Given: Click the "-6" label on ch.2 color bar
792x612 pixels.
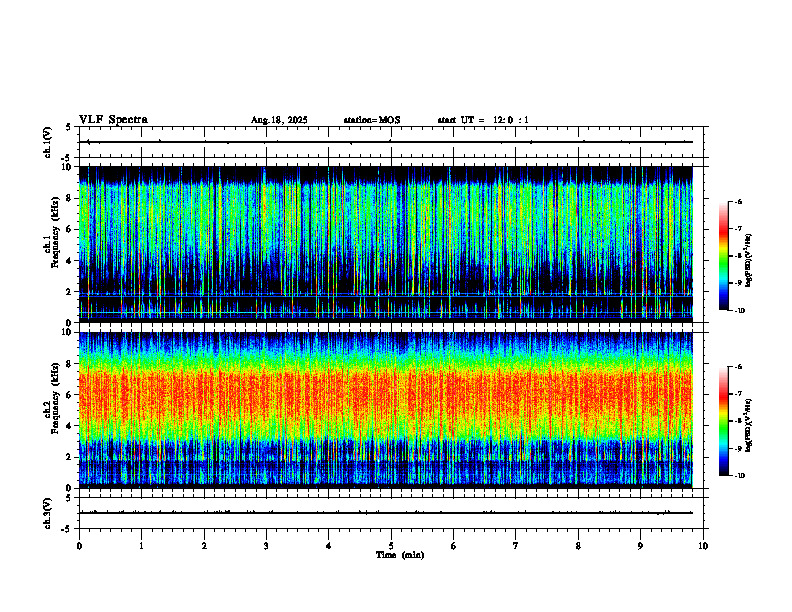Looking at the screenshot, I should point(739,367).
